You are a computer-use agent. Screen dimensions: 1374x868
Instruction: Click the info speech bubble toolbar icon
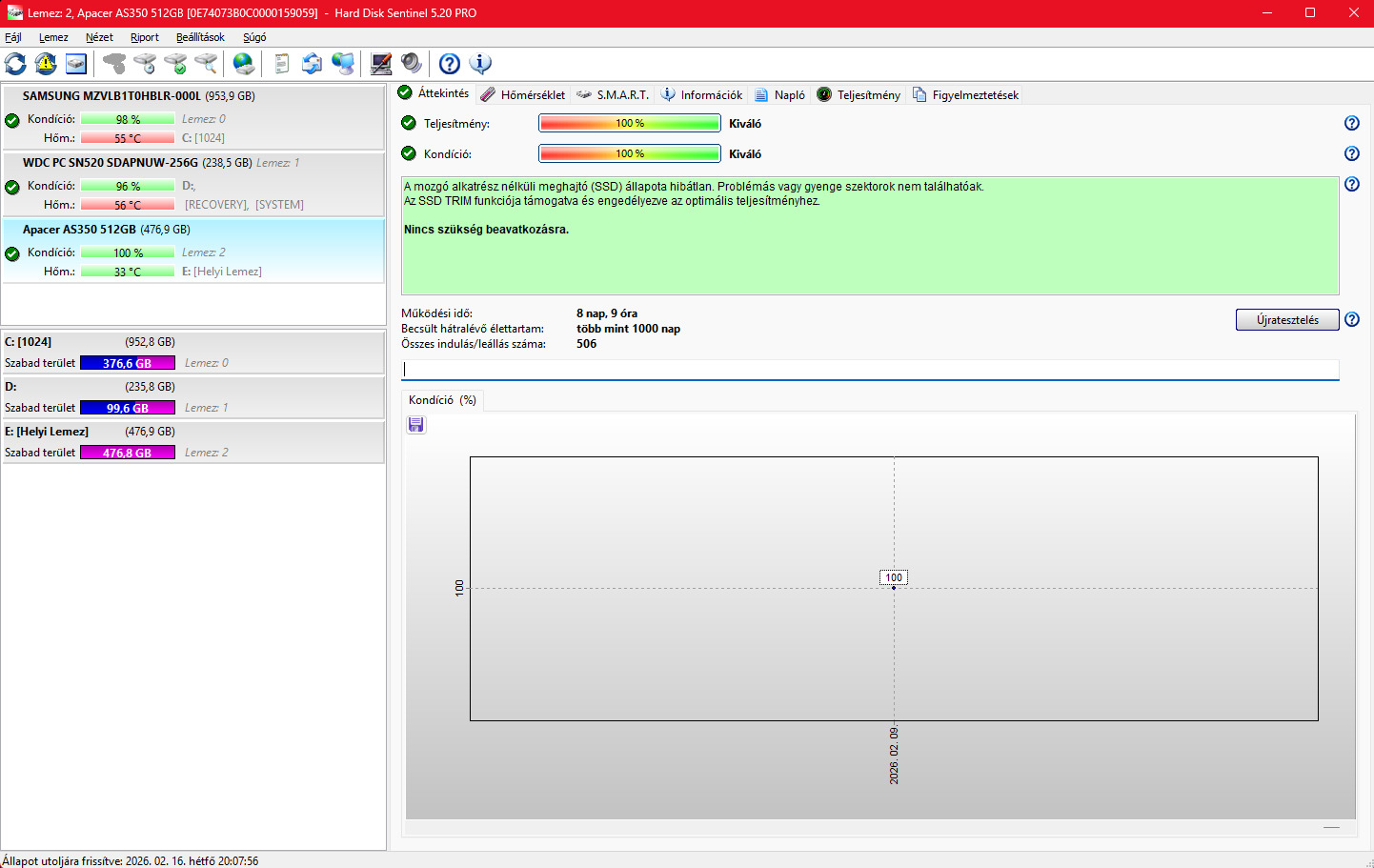coord(480,64)
